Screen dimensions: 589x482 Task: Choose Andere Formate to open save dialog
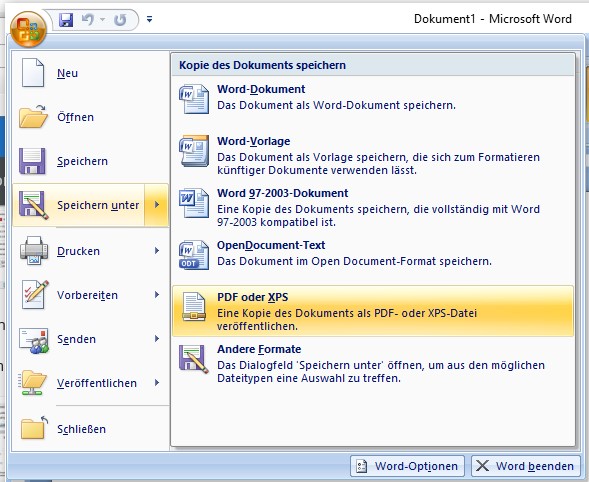(x=373, y=364)
